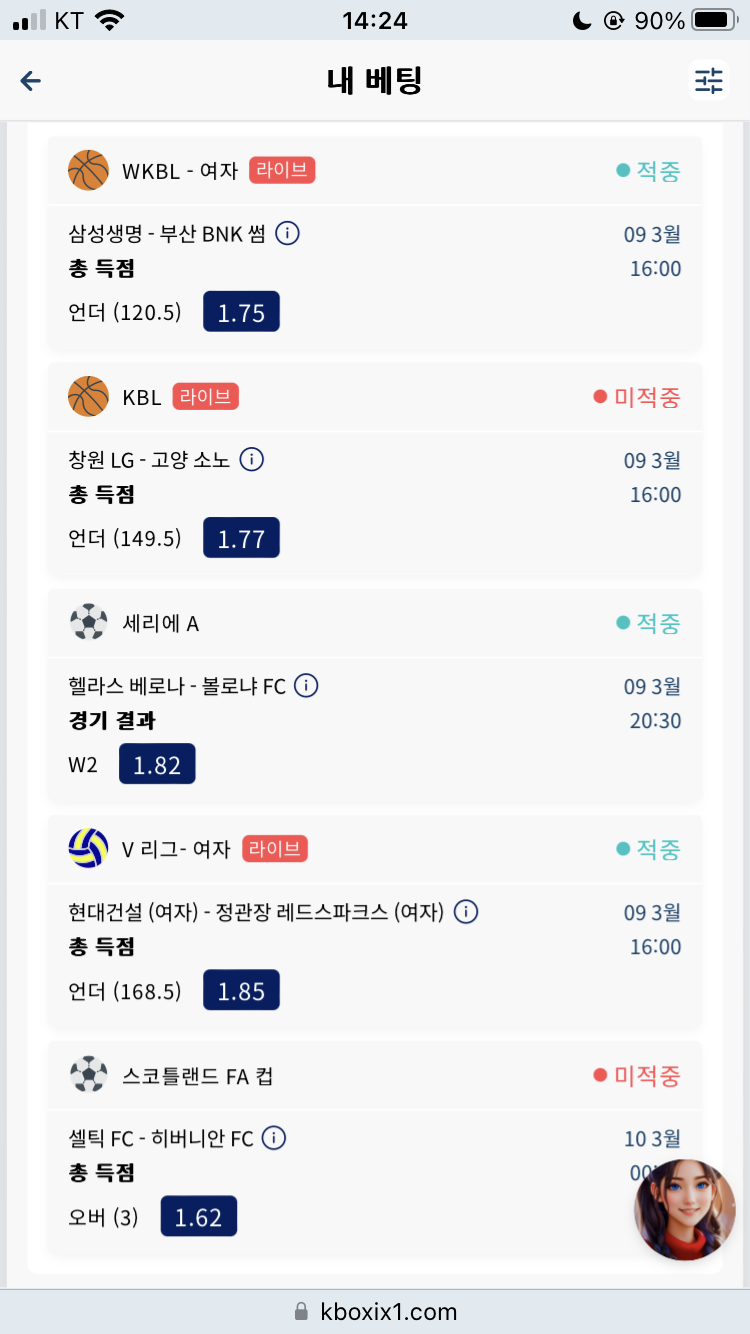Image resolution: width=750 pixels, height=1334 pixels.
Task: Open the chat assistant avatar
Action: click(685, 1210)
